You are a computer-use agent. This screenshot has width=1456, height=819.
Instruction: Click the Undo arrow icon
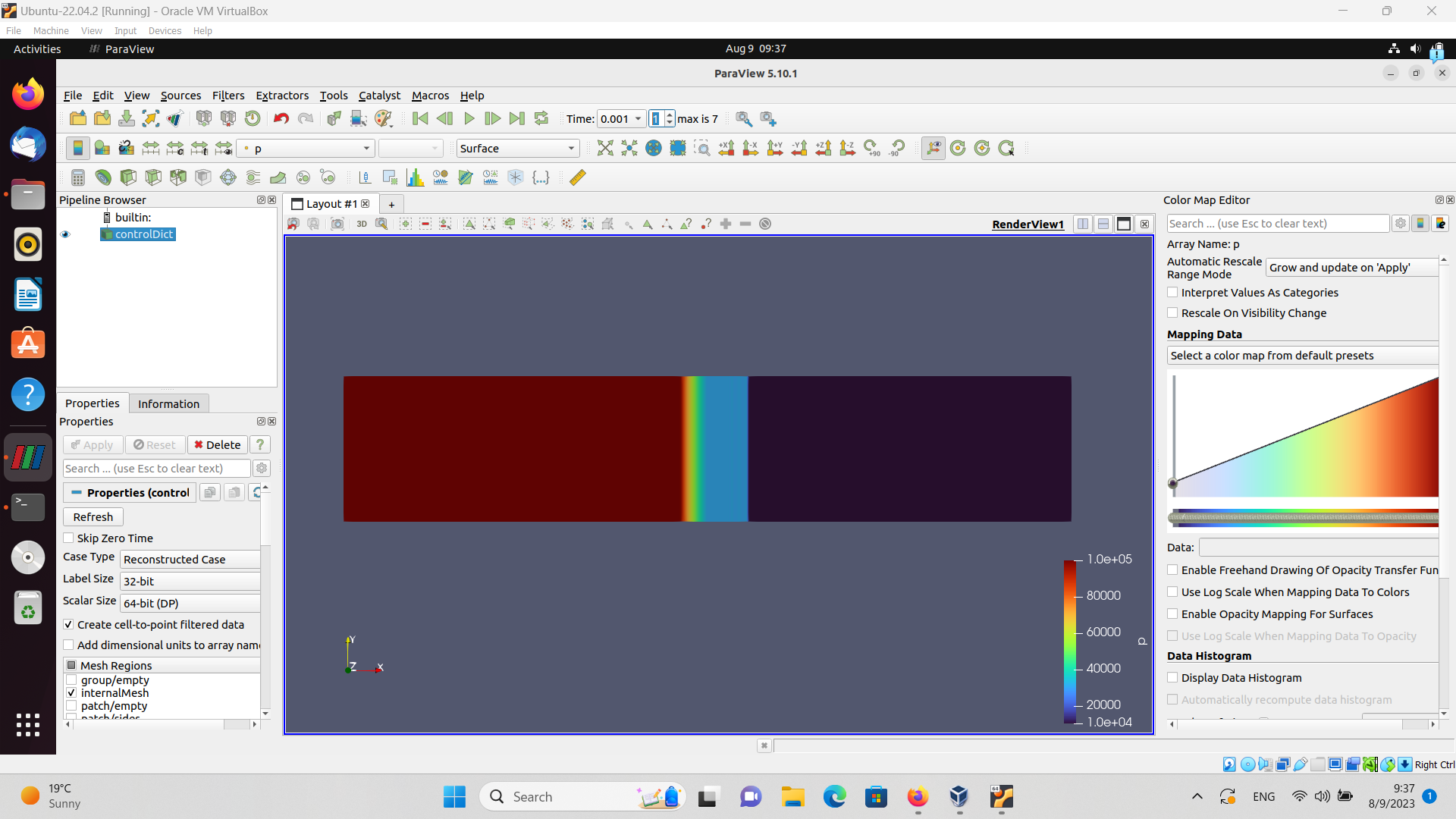pos(281,119)
